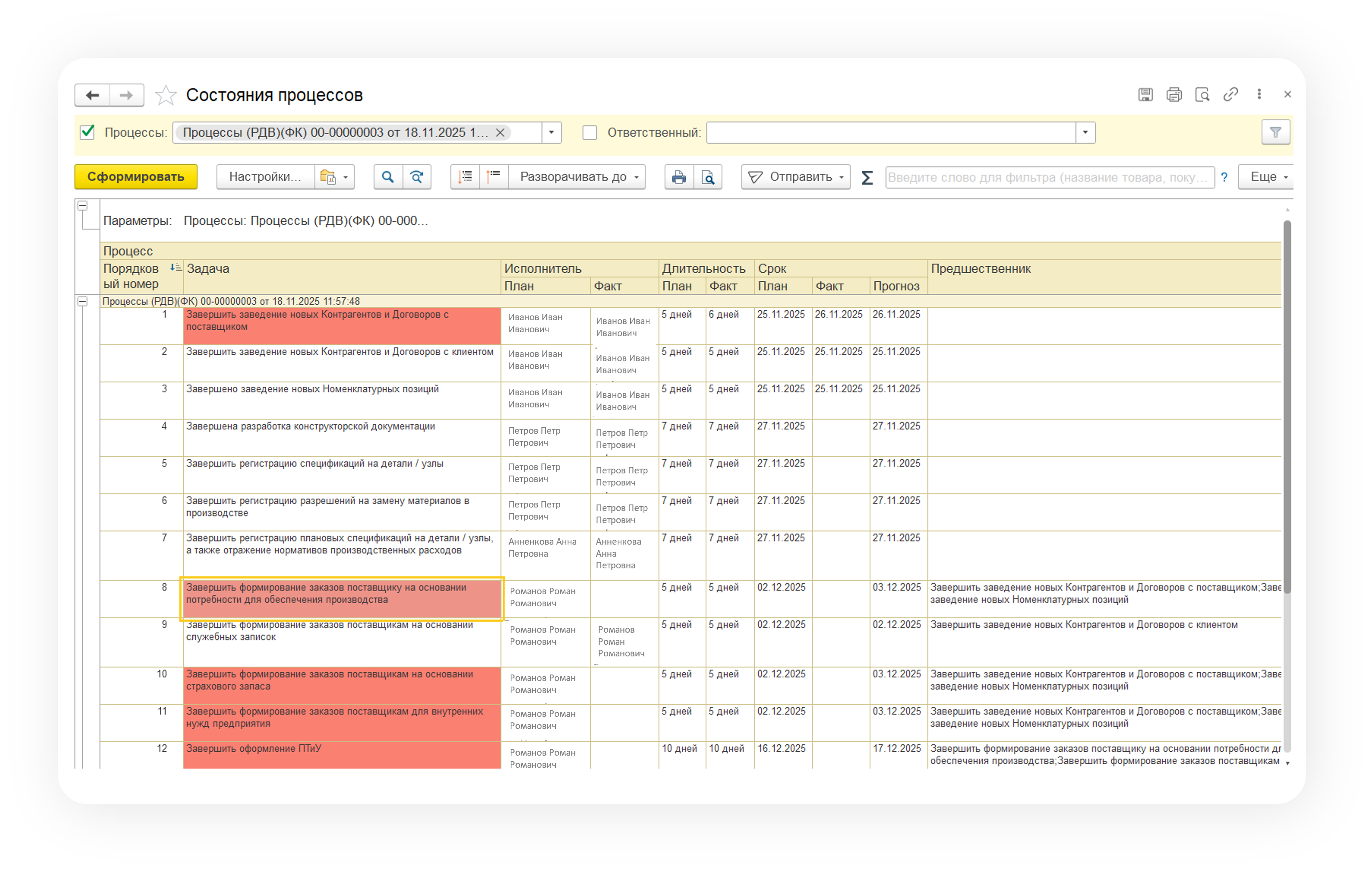Enable the Ответственный filter checkbox
Image resolution: width=1372 pixels, height=870 pixels.
click(x=590, y=132)
